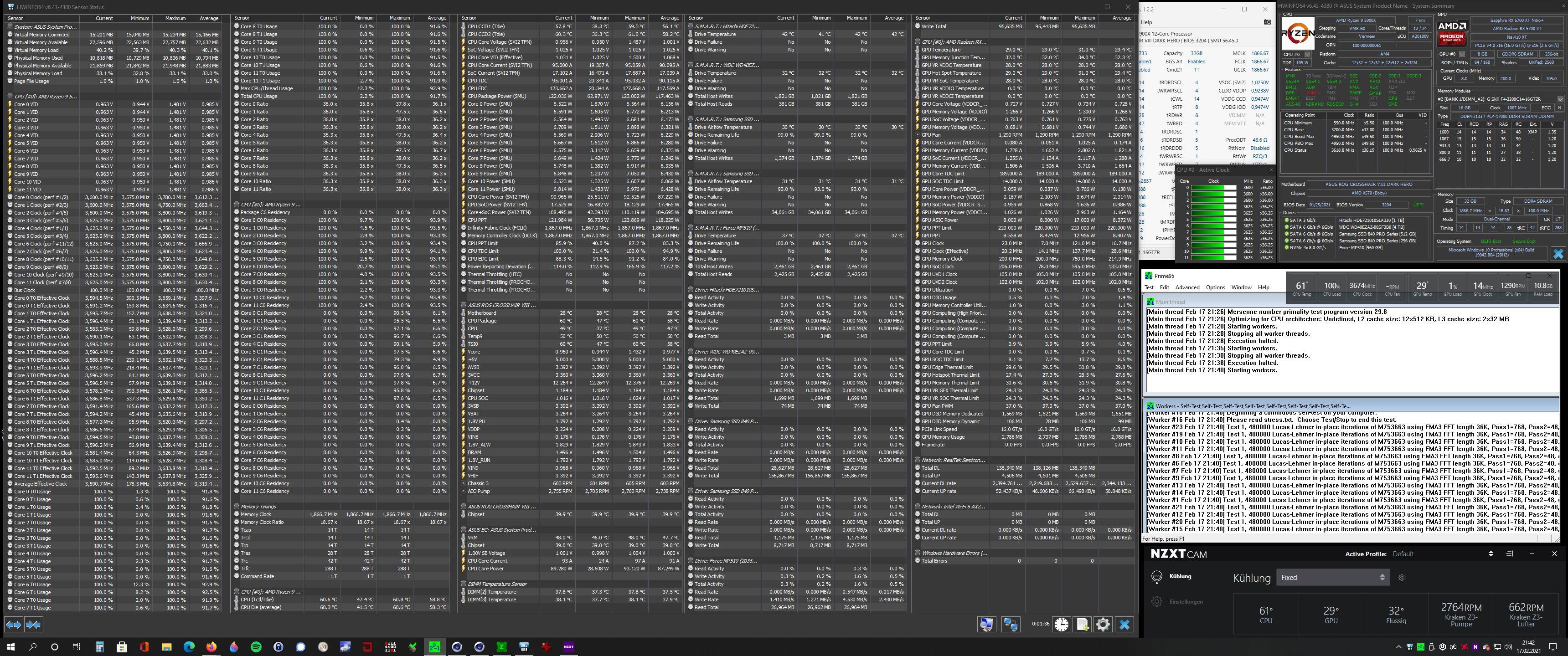Select the CPU Package Power (SMU) row

(571, 96)
